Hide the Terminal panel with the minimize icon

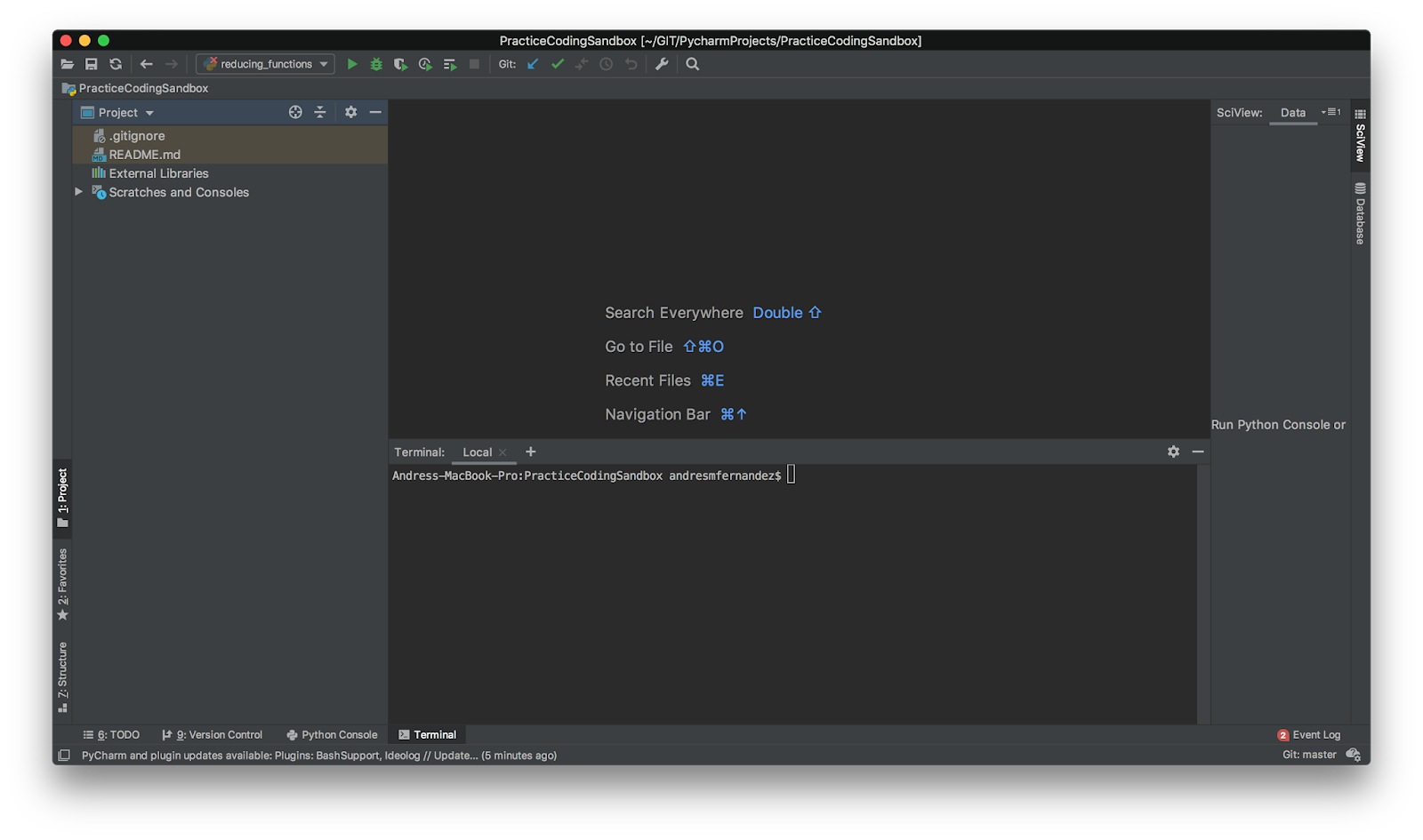(1198, 452)
